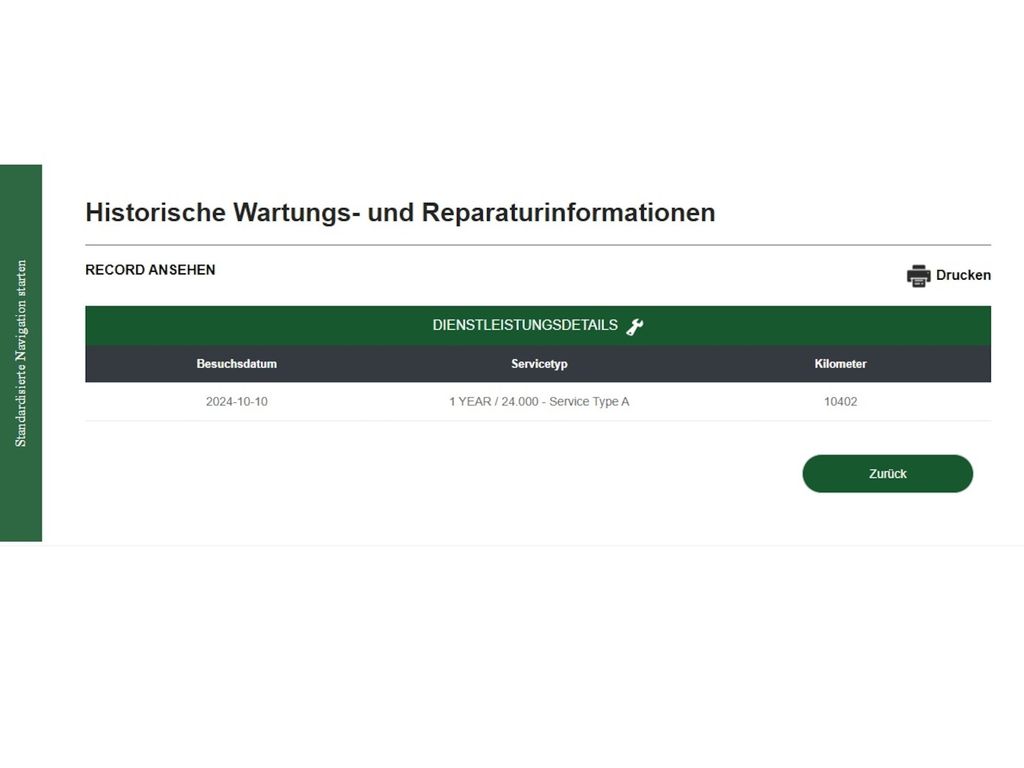1024x768 pixels.
Task: Select the RECORD ANSEHEN label
Action: pos(150,270)
